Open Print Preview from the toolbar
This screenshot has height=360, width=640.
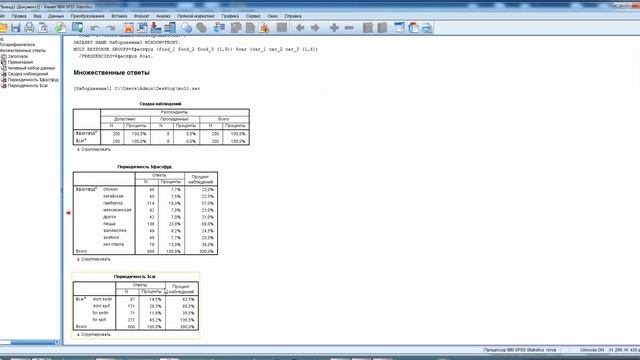pyautogui.click(x=43, y=28)
